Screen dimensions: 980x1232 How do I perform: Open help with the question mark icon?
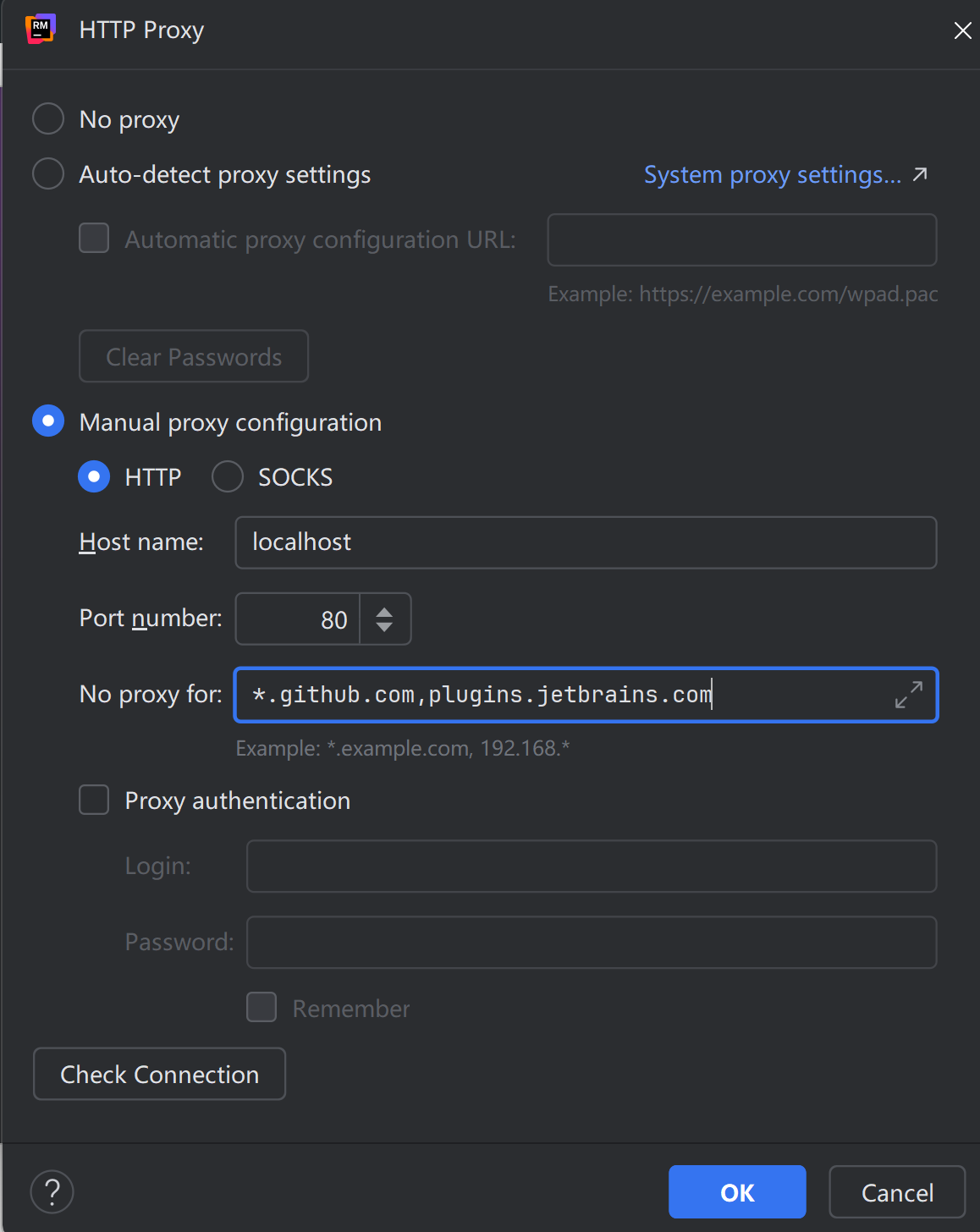[52, 1191]
